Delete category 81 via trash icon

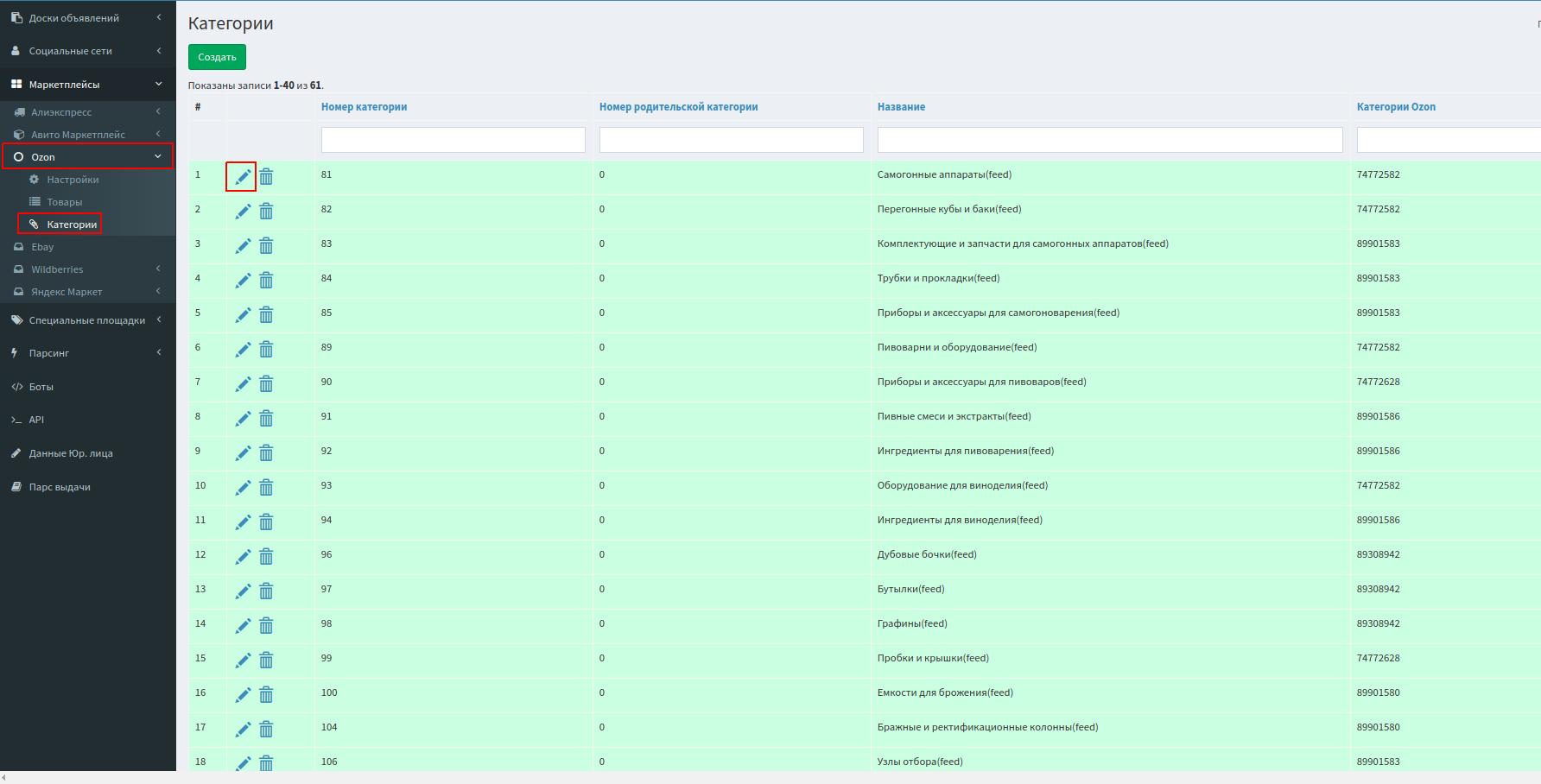tap(266, 177)
